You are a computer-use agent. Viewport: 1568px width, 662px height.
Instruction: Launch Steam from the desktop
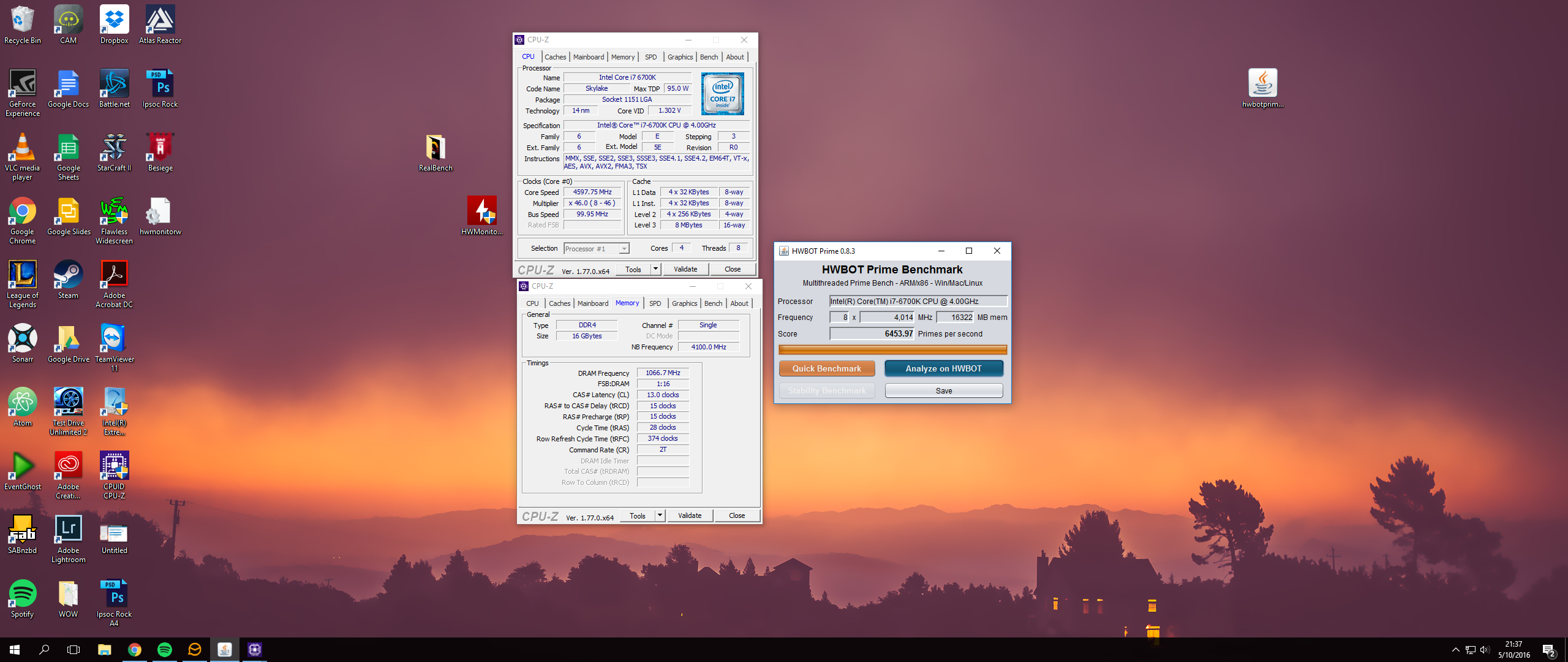[68, 280]
